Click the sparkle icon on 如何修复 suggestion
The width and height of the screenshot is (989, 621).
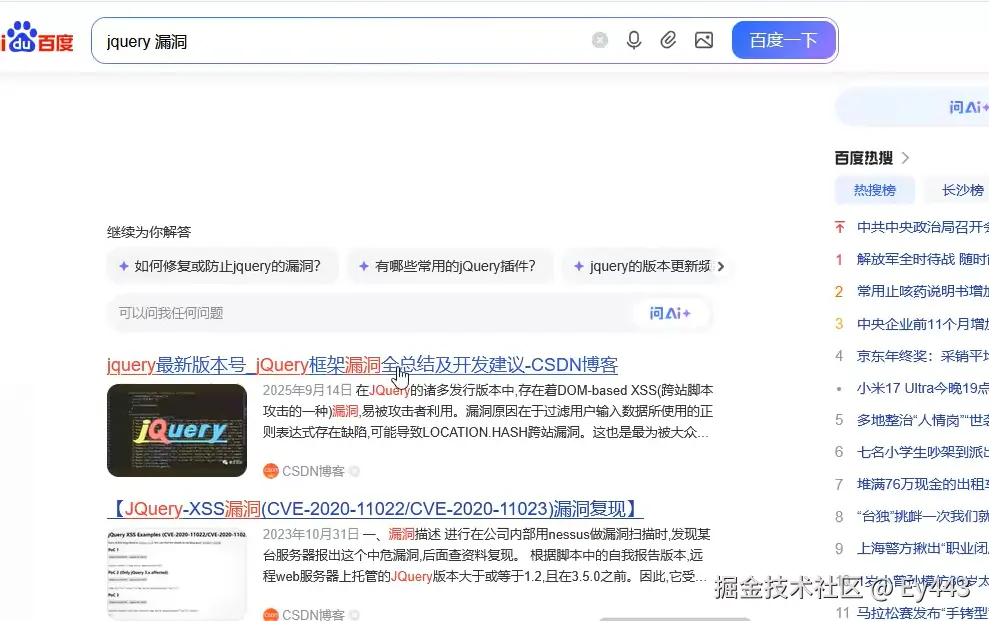click(124, 266)
